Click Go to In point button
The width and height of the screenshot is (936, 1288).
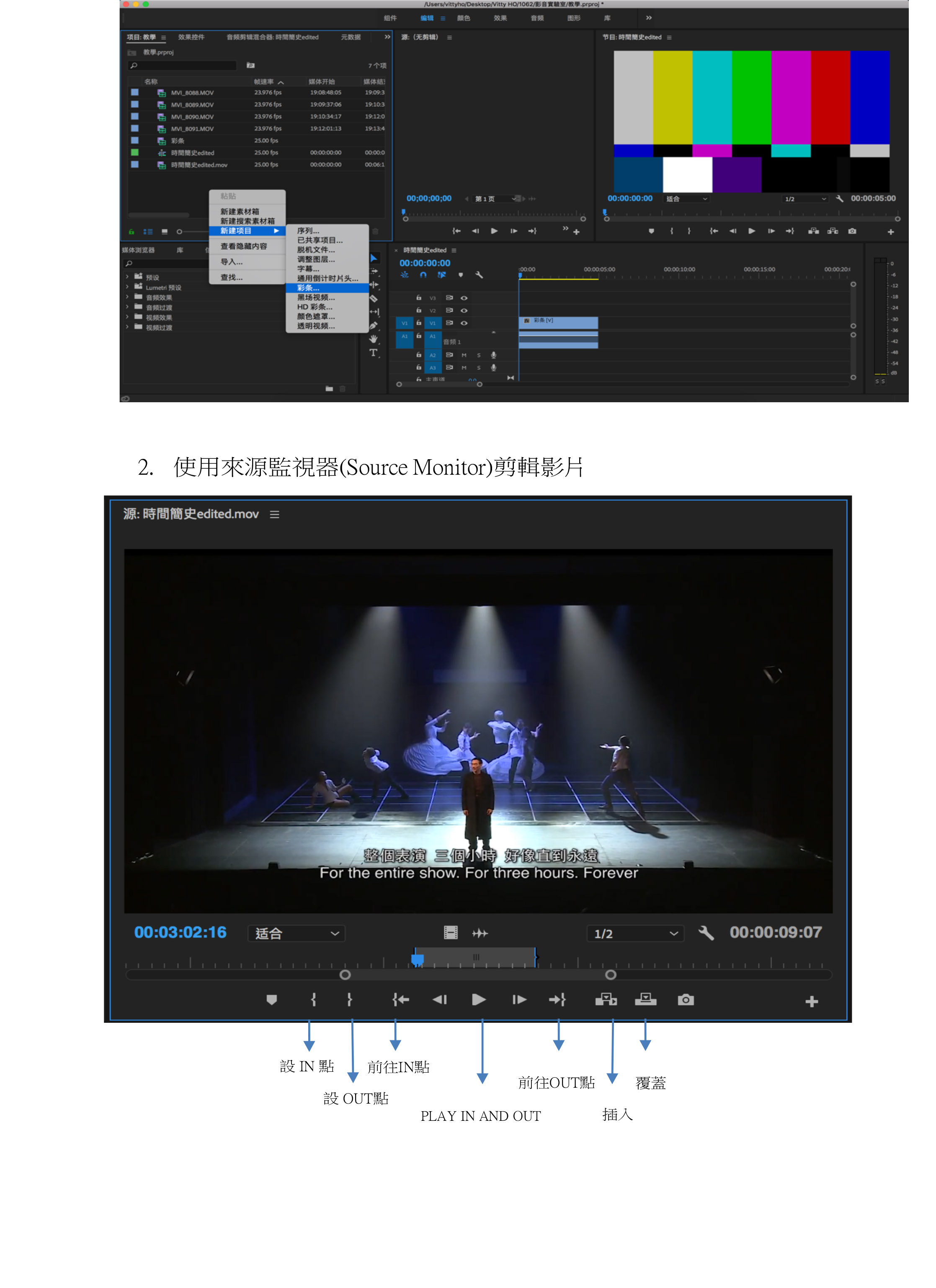point(401,999)
